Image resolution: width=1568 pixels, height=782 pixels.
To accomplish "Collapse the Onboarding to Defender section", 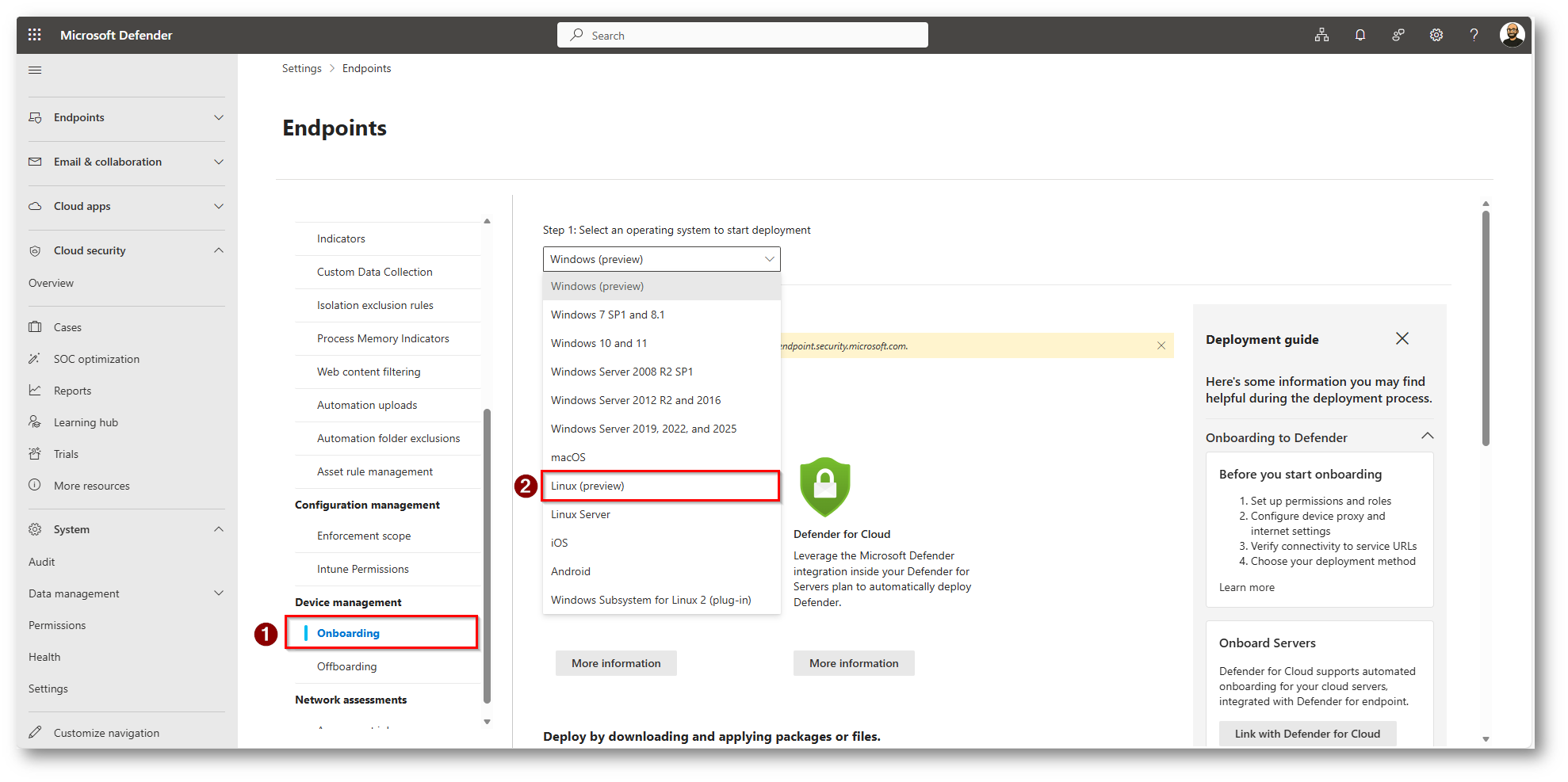I will point(1427,437).
